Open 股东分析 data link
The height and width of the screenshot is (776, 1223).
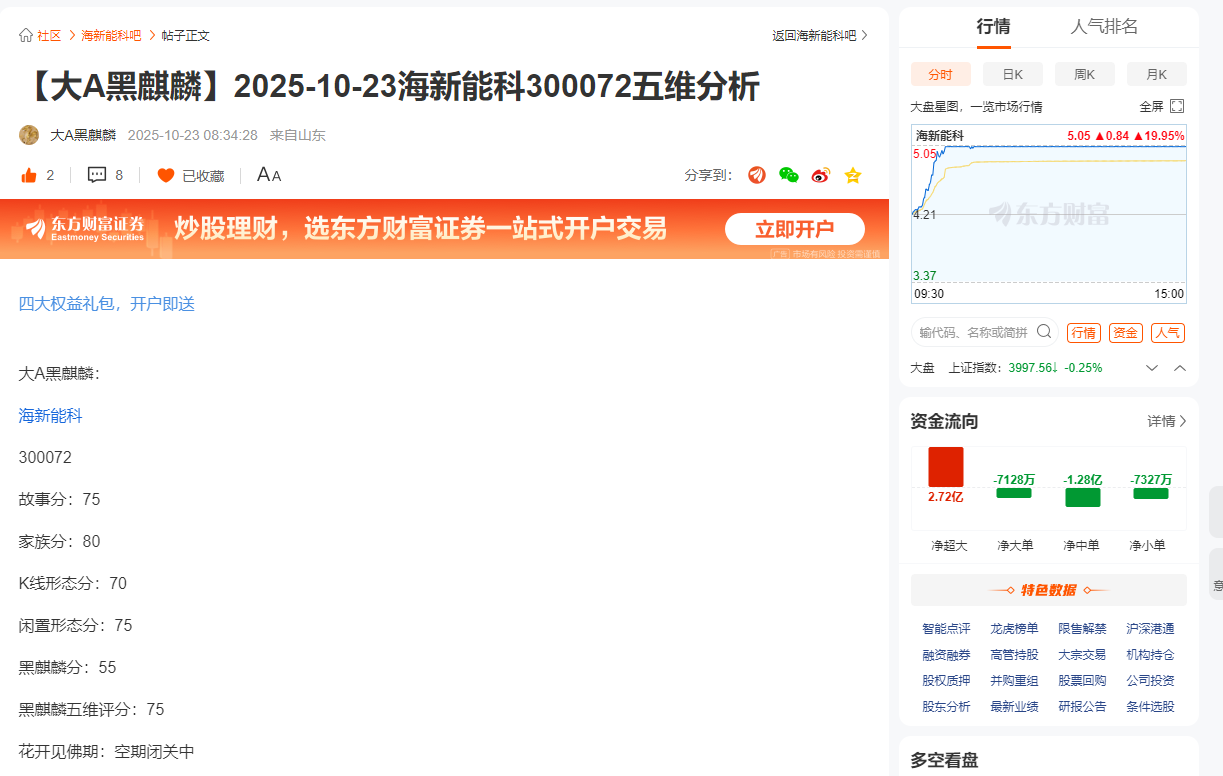click(x=946, y=706)
